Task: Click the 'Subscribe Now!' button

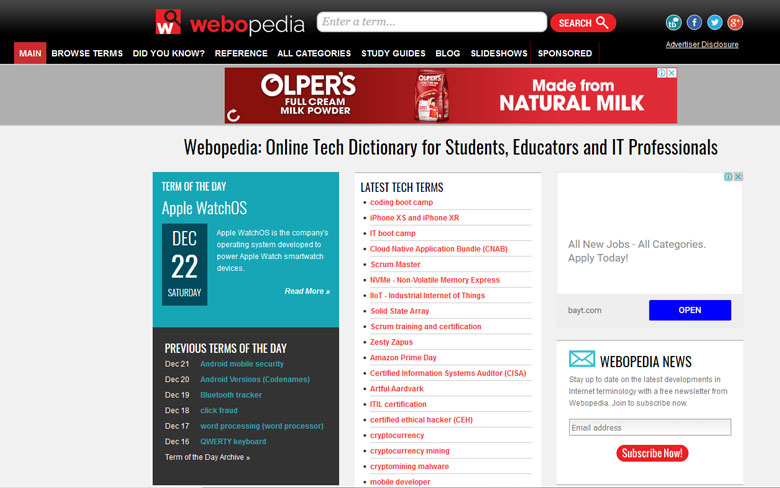Action: point(652,453)
